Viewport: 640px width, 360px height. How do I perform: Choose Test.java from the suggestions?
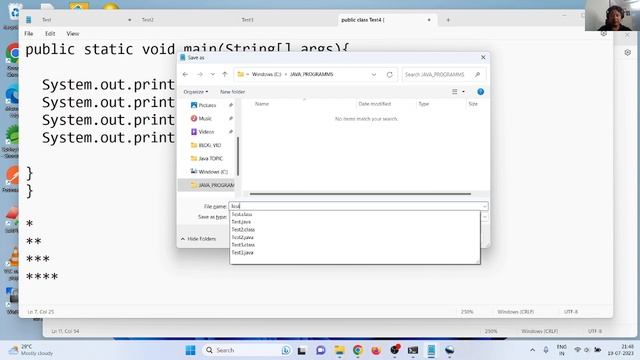pos(241,222)
